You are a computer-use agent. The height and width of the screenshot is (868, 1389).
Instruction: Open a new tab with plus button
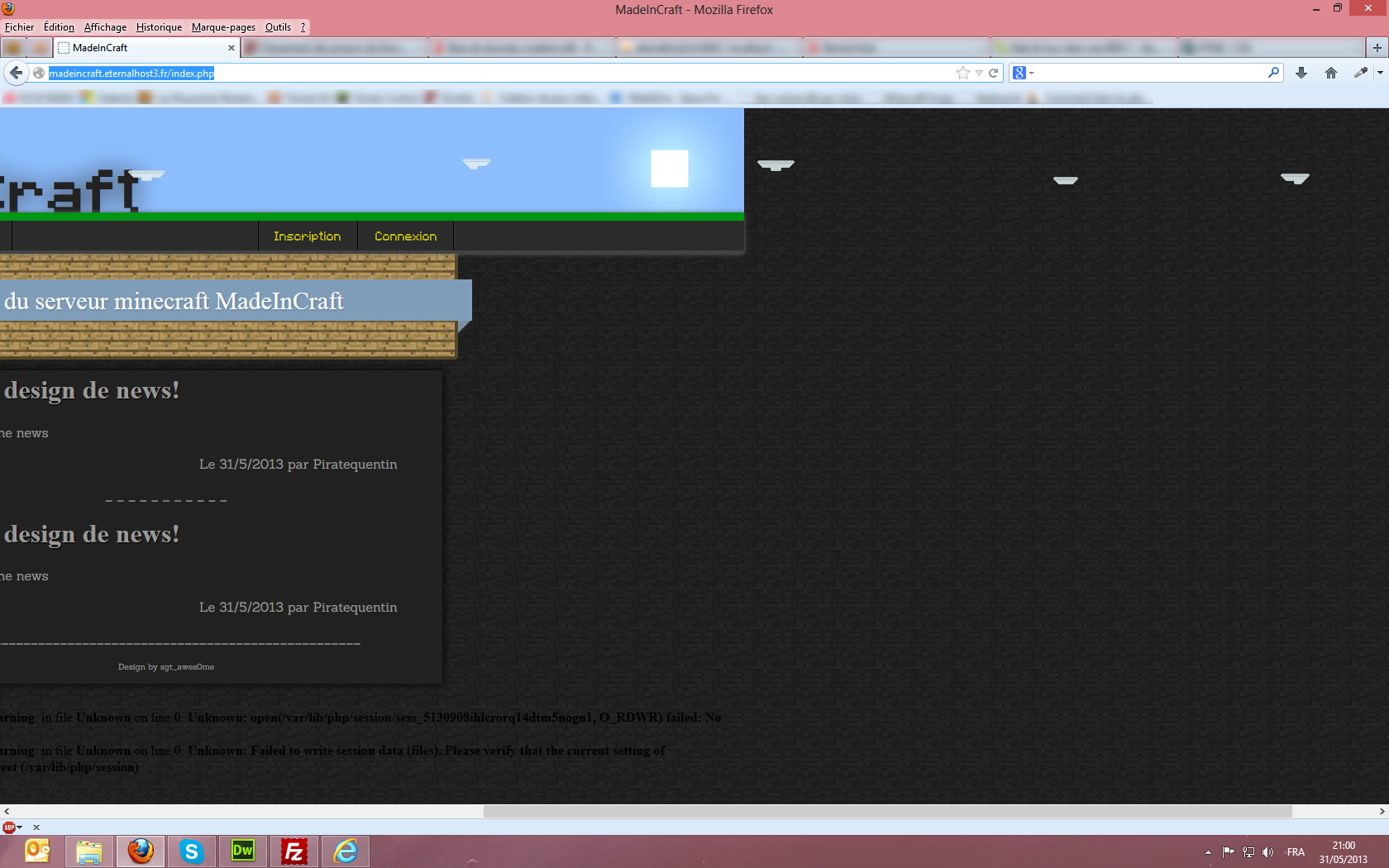tap(1377, 48)
